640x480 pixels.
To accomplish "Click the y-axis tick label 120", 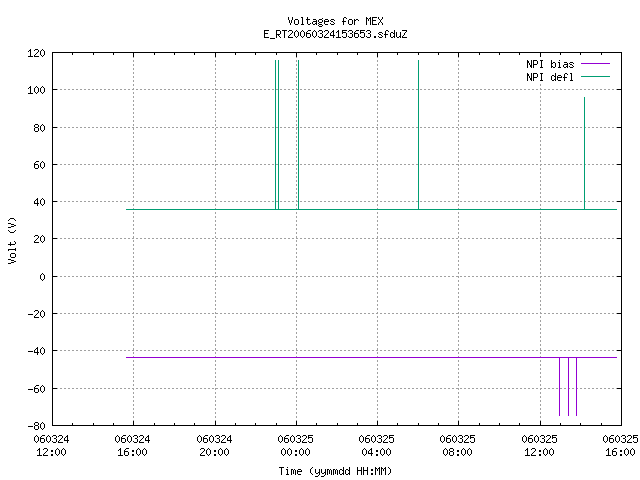I will point(36,53).
